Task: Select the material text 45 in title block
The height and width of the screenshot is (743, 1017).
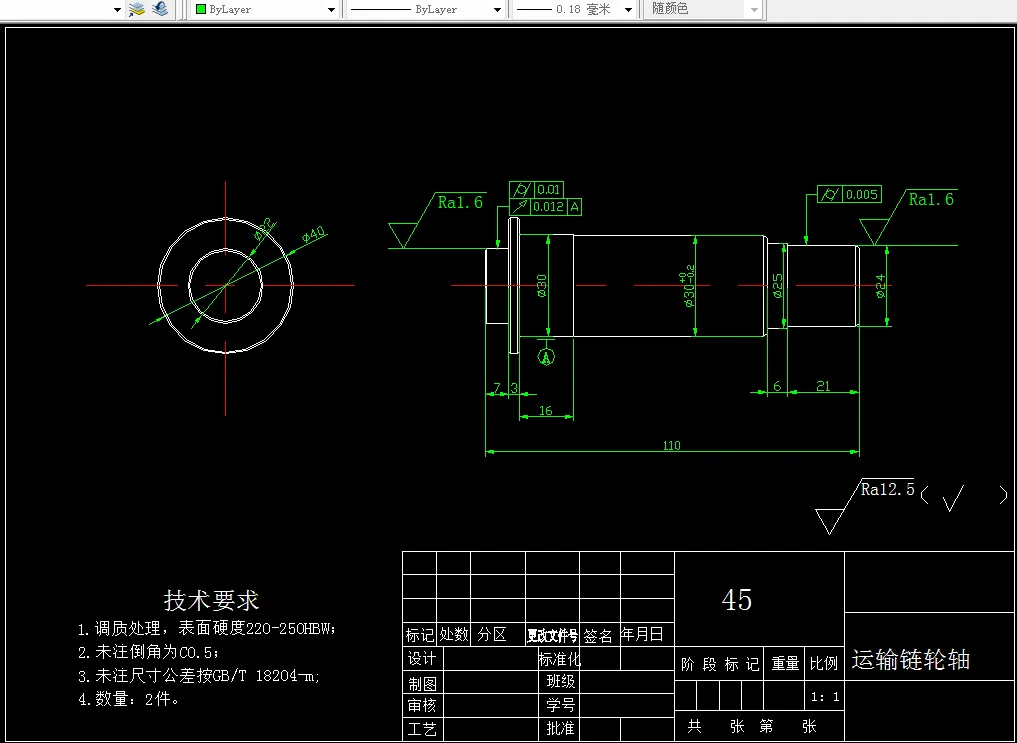Action: pyautogui.click(x=737, y=600)
